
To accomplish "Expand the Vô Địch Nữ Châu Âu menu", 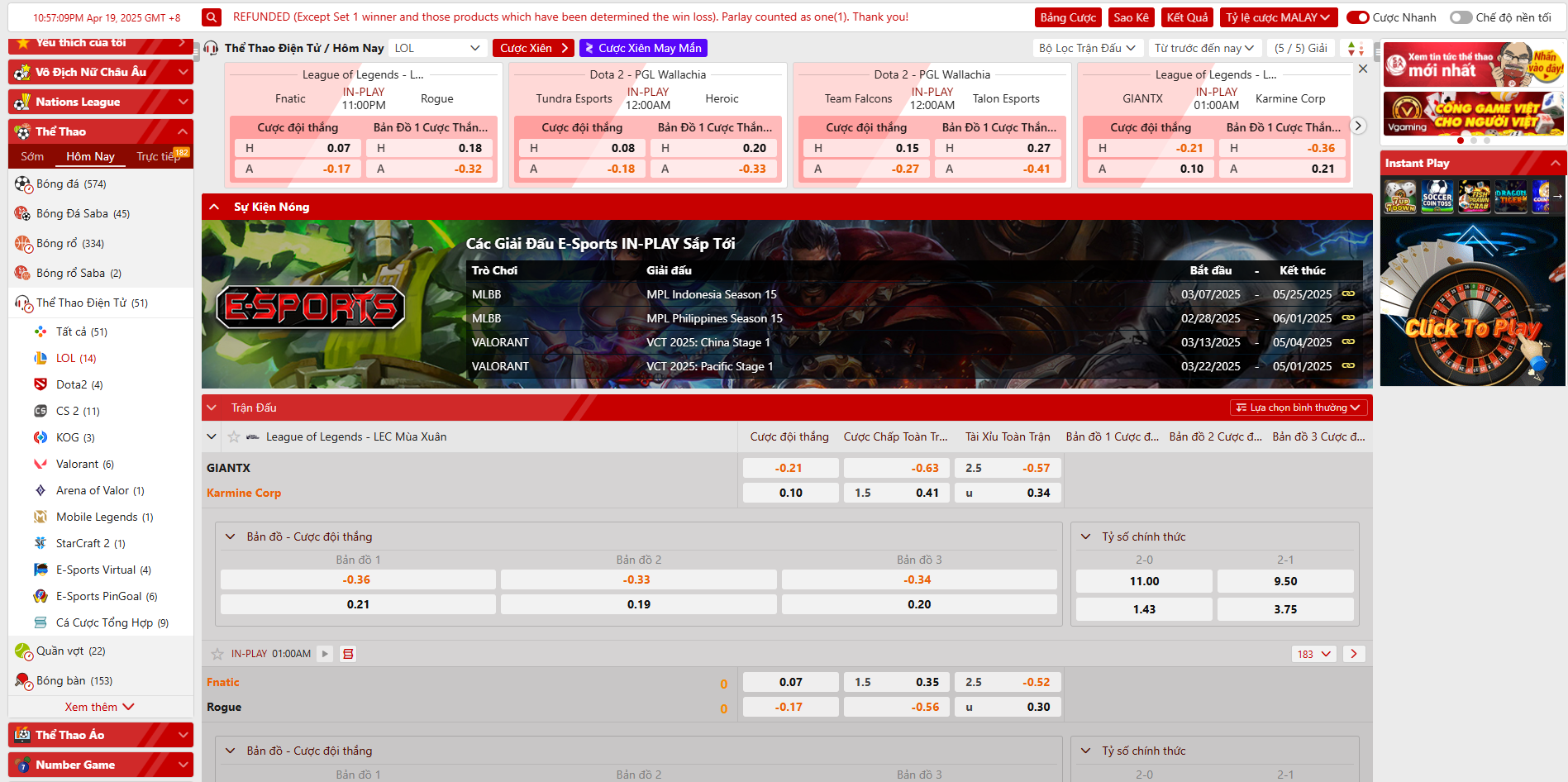I will pos(101,72).
